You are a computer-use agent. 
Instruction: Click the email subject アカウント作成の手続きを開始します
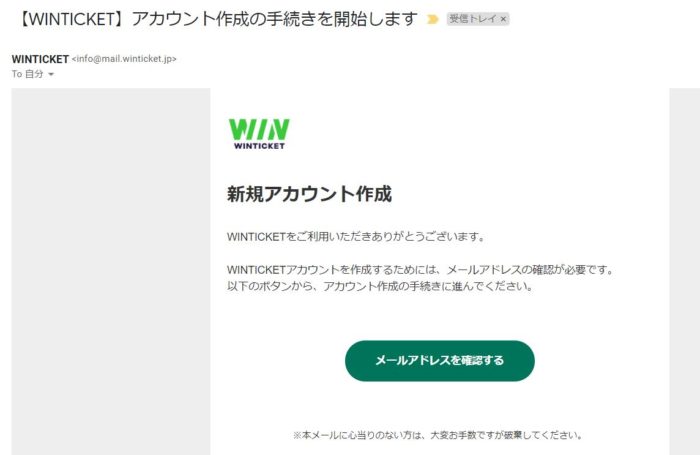tap(275, 19)
